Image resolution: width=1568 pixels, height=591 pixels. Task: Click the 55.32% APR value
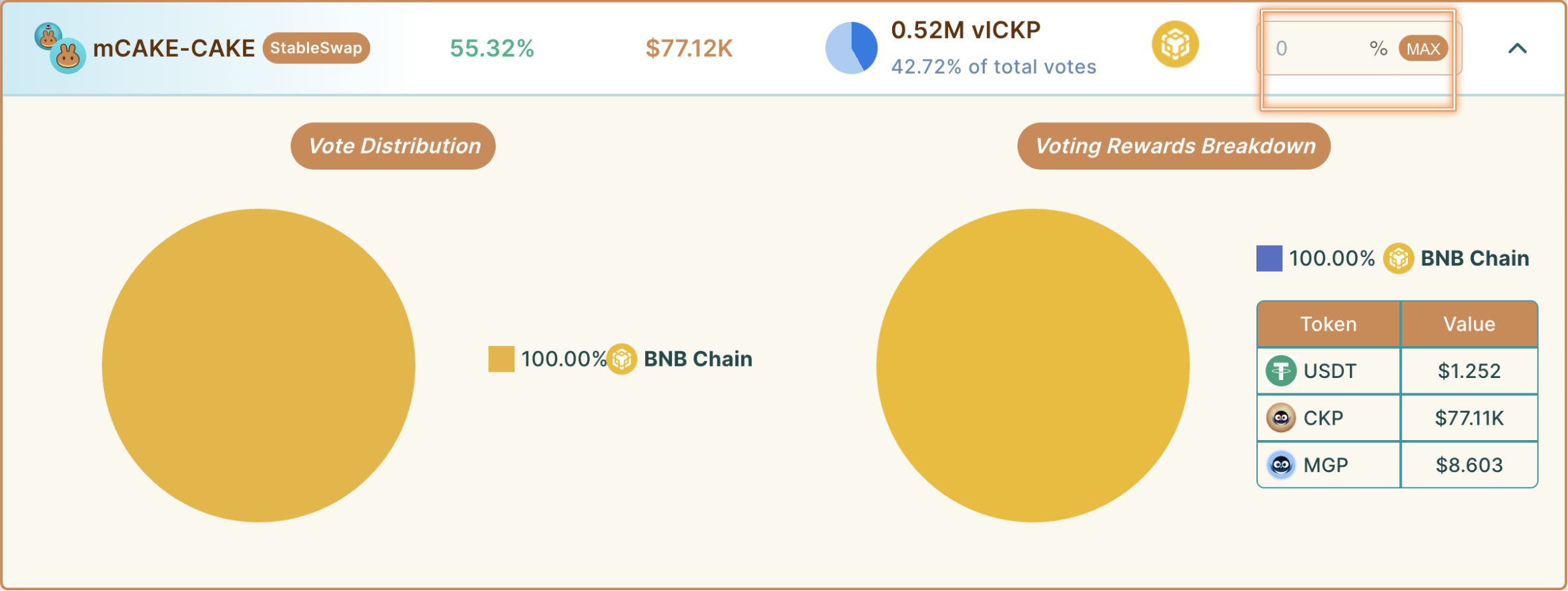pos(492,48)
